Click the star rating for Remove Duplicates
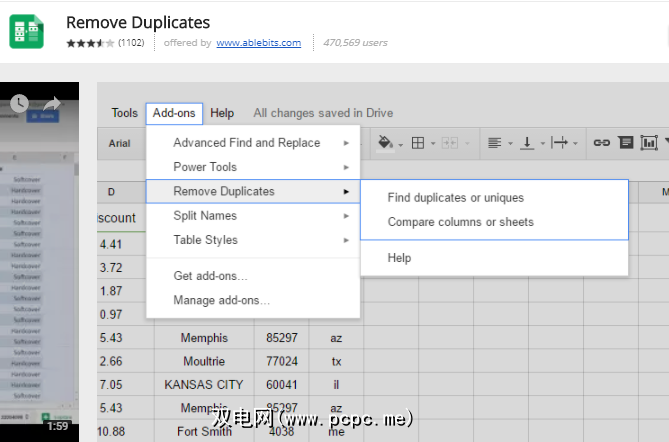Screen dimensions: 669x442 90,43
